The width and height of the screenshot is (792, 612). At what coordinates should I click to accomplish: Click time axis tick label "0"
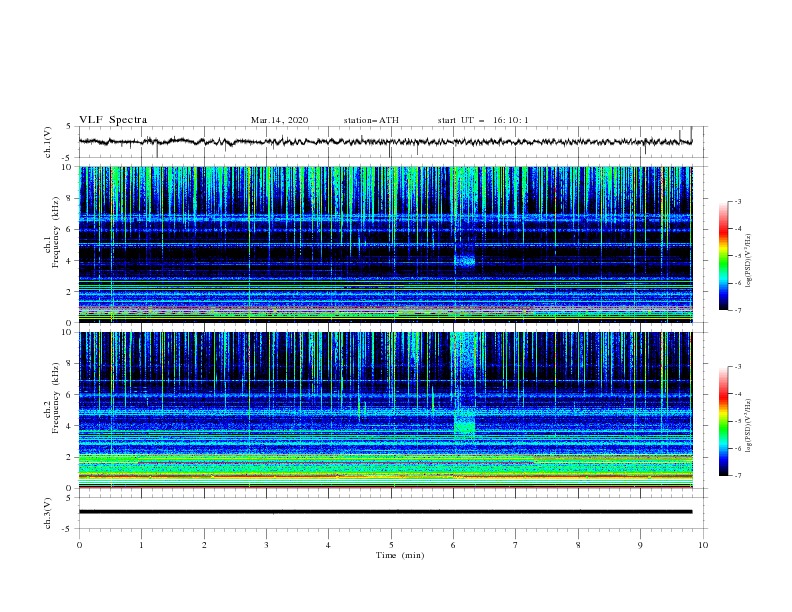point(79,545)
